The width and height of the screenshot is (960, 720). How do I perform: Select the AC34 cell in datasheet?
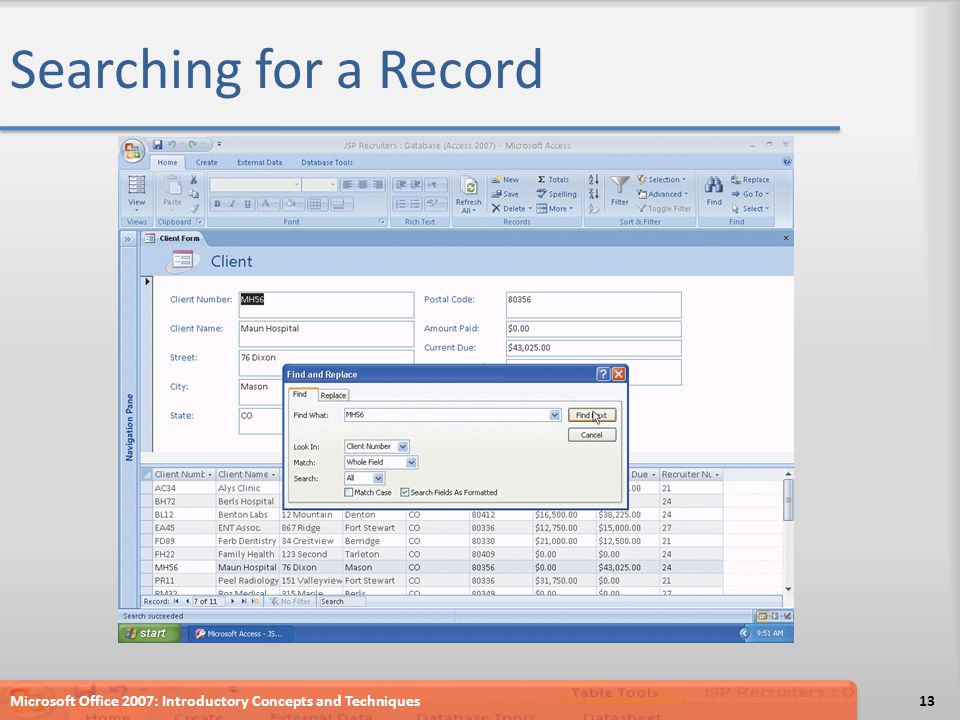click(x=183, y=488)
